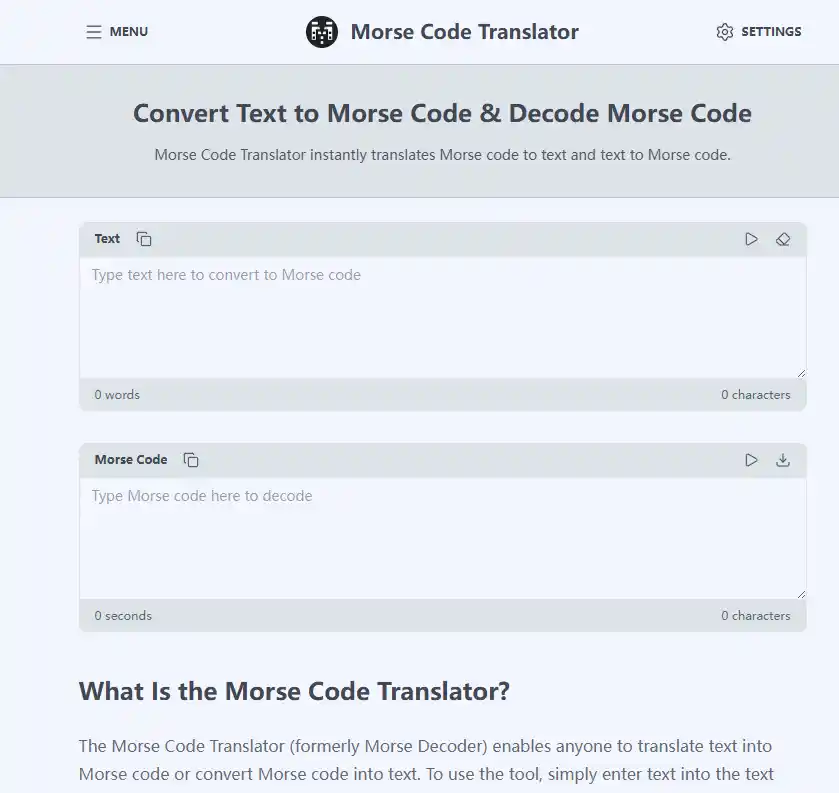Click the 0 characters counter under Text

coord(756,394)
